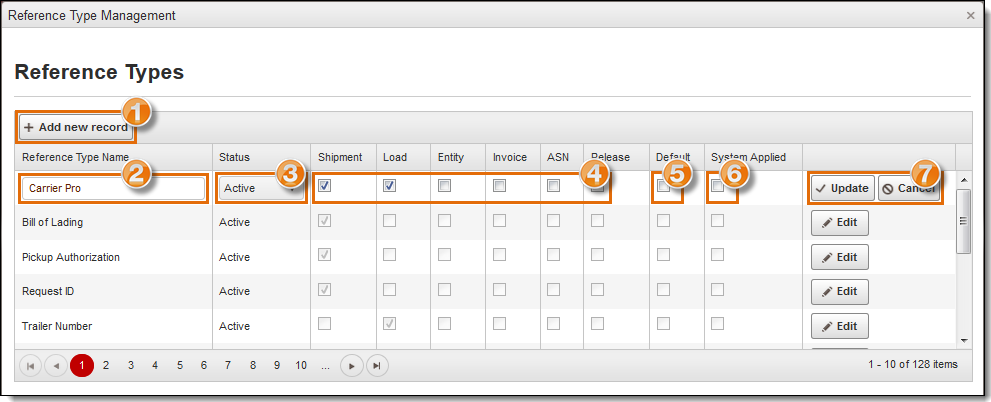Image resolution: width=991 pixels, height=402 pixels.
Task: Click Edit for Bill of Lading row
Action: click(x=839, y=223)
